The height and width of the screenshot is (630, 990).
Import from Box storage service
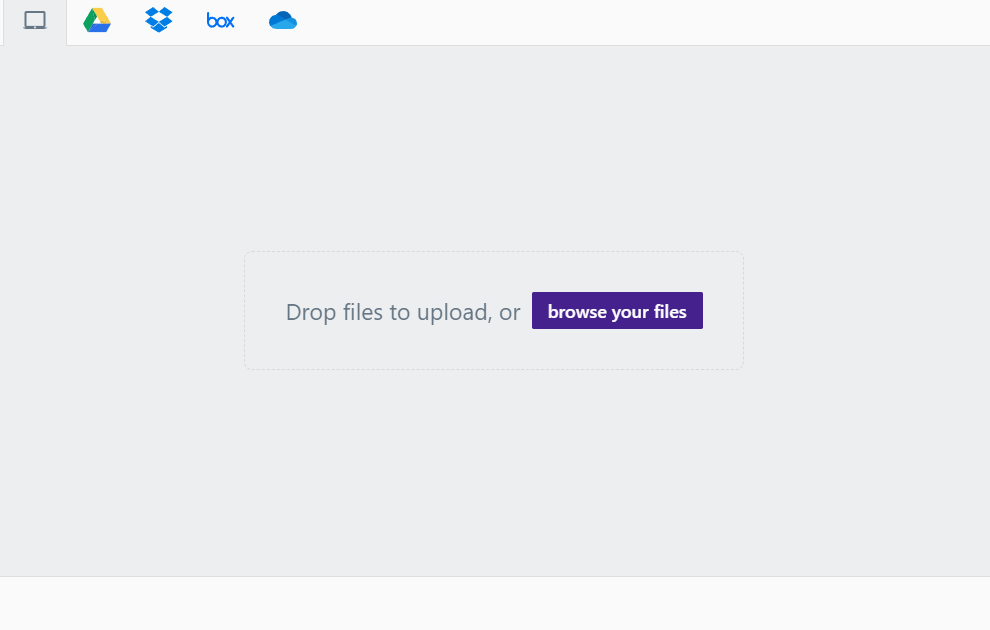[220, 21]
